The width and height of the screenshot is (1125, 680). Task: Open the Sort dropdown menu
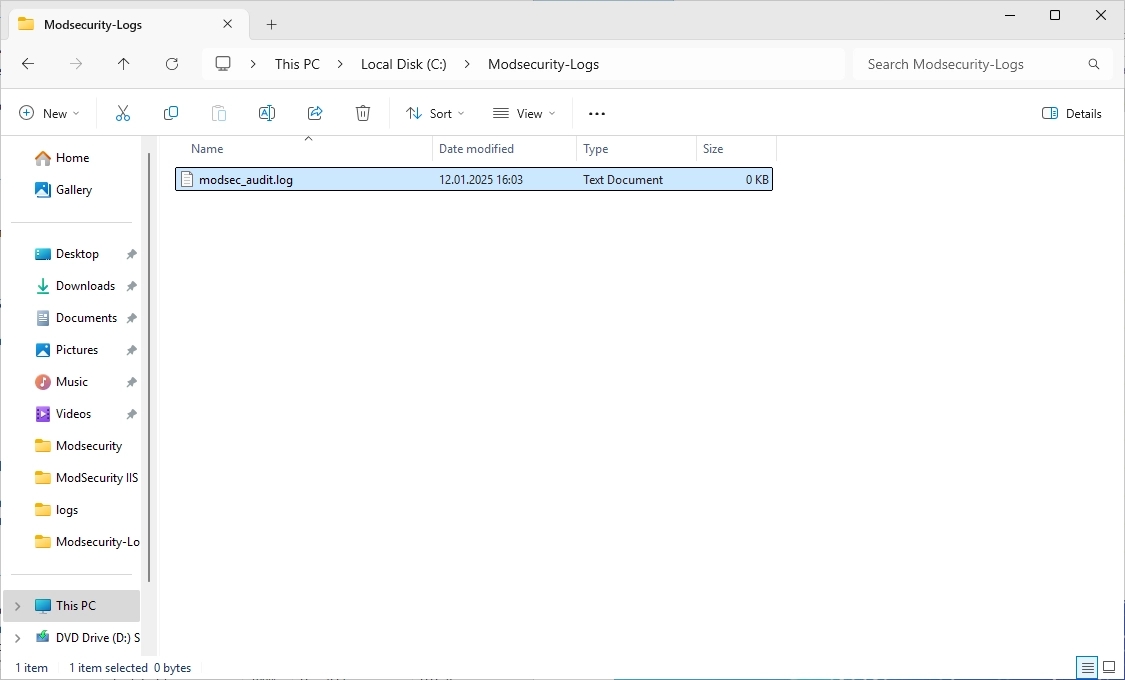[435, 113]
